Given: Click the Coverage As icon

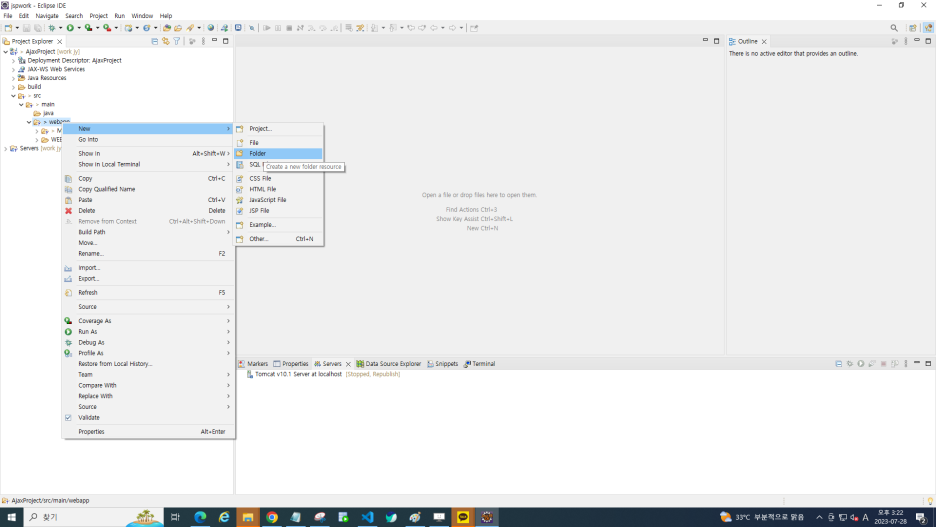Looking at the screenshot, I should pyautogui.click(x=69, y=321).
